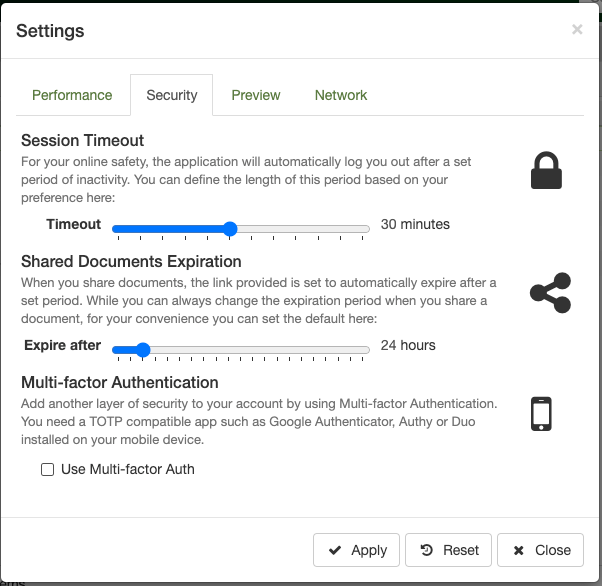Click the Timeout slider handle
Image resolution: width=602 pixels, height=586 pixels.
(230, 229)
